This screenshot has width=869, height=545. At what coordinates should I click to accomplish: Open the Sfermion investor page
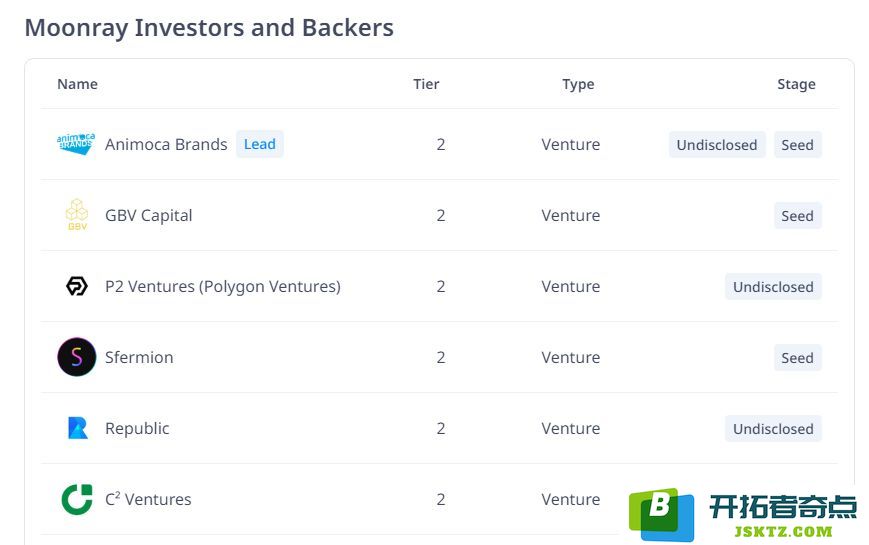(139, 357)
